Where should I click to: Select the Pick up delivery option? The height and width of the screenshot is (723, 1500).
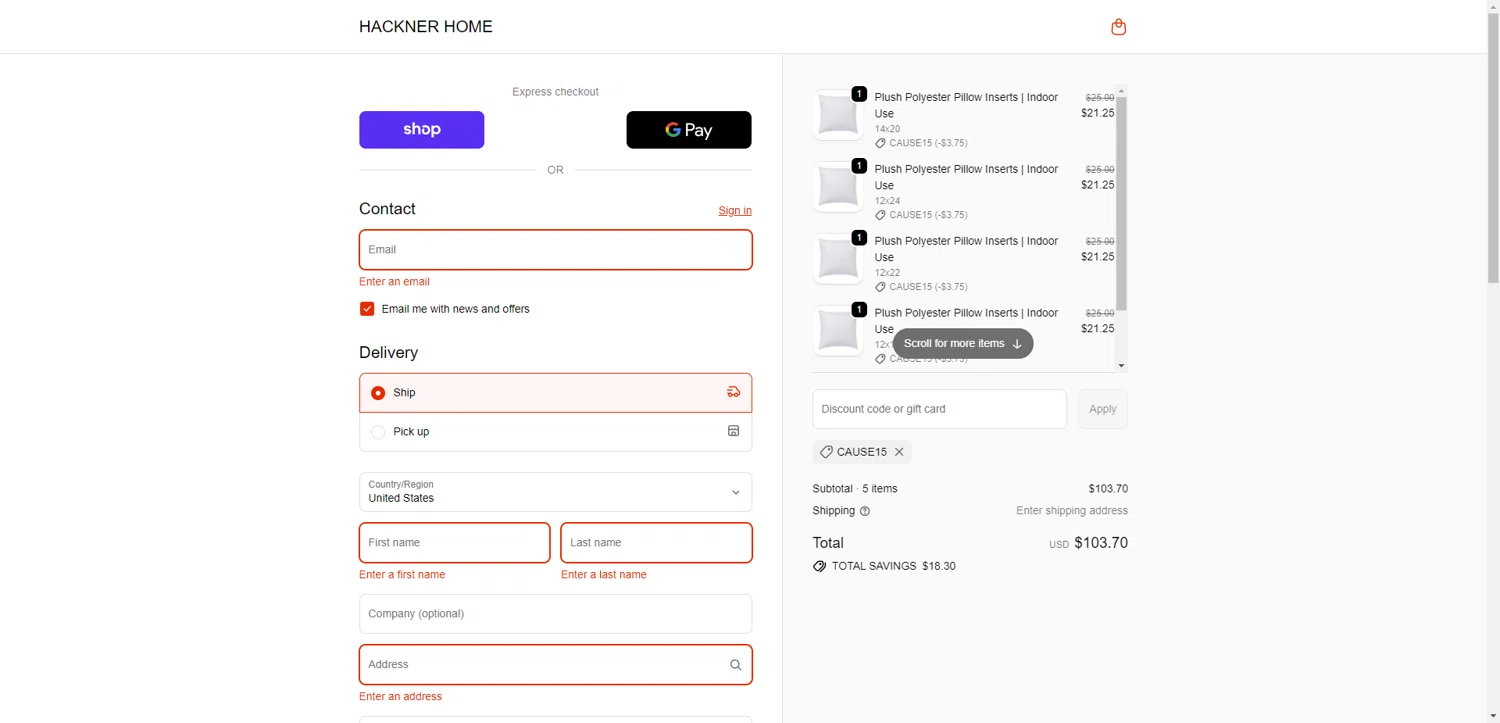point(555,432)
